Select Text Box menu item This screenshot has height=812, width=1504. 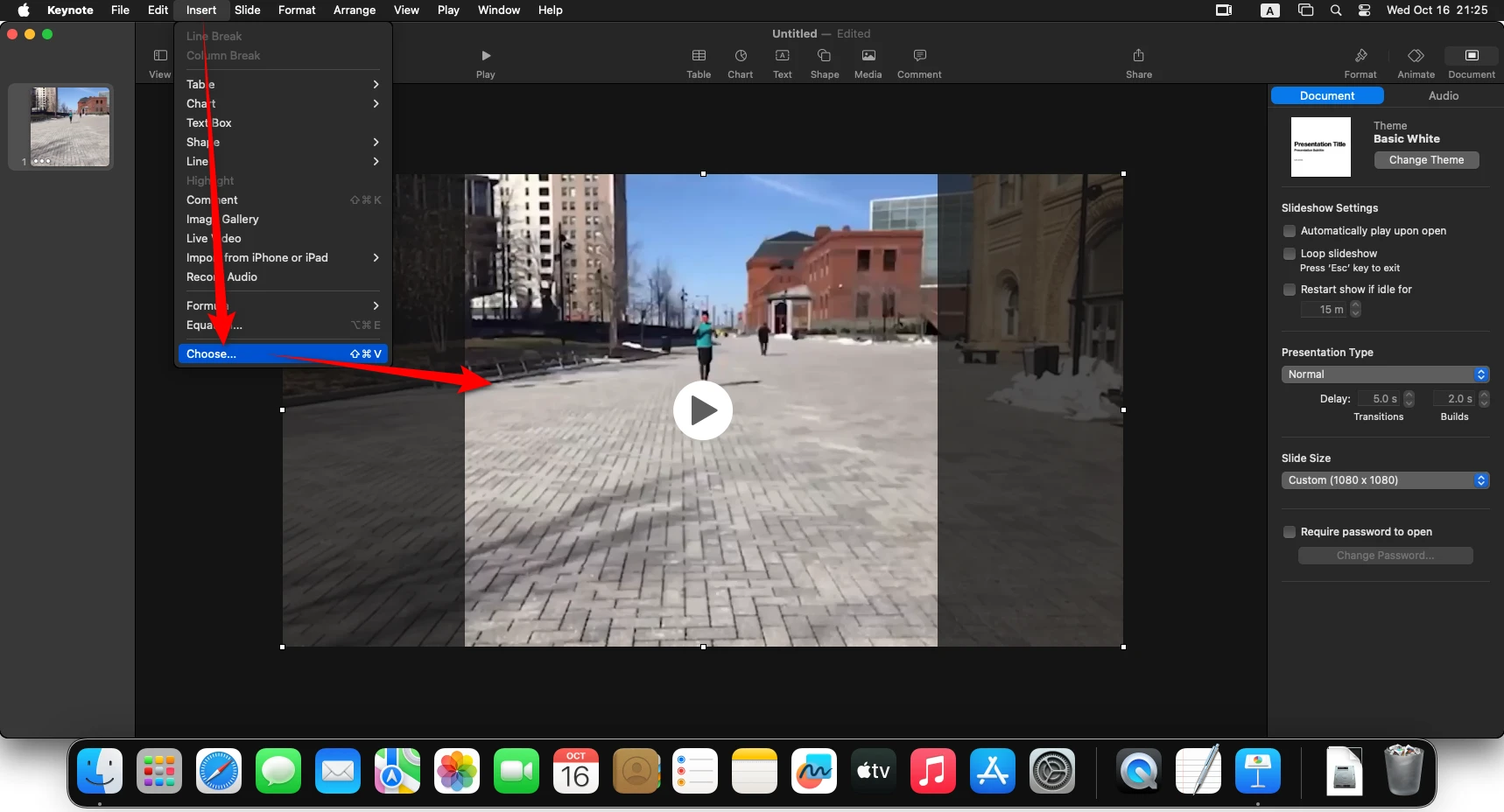[x=283, y=122]
